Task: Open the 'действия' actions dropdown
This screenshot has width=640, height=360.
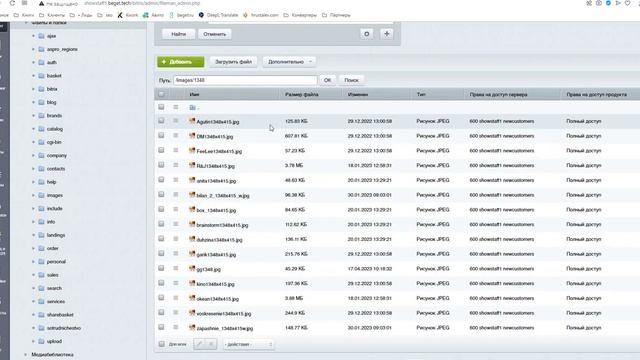Action: (248, 344)
